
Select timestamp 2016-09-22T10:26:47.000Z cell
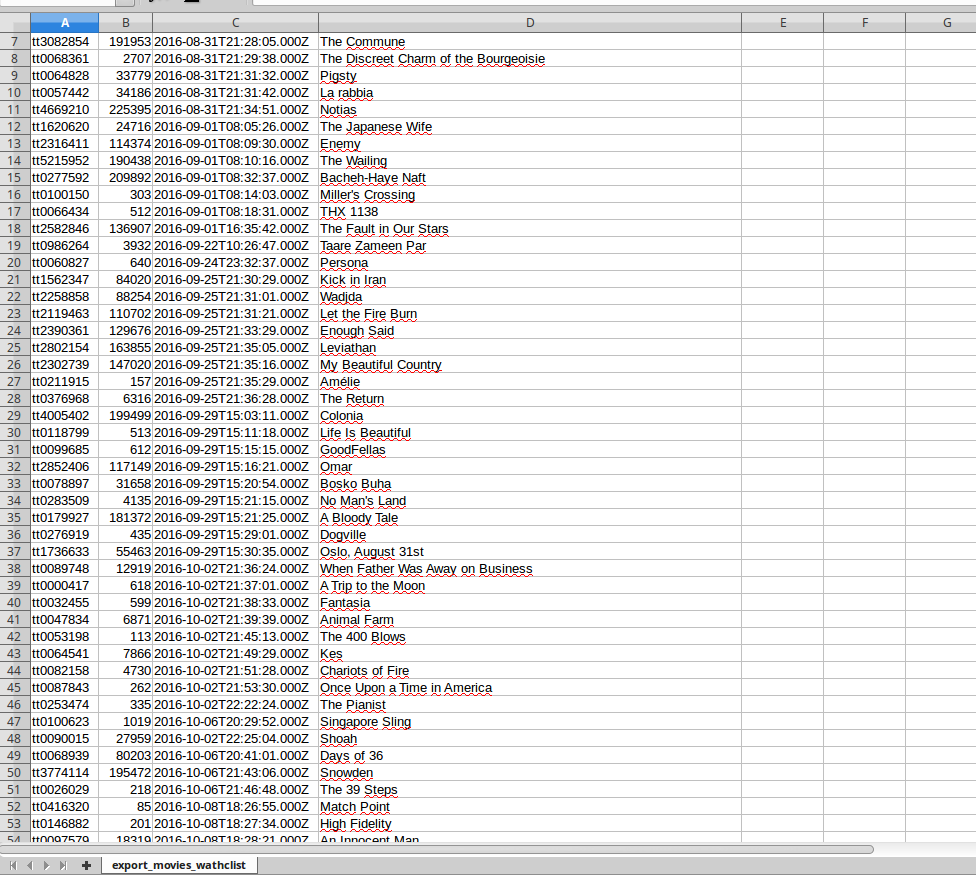click(235, 246)
